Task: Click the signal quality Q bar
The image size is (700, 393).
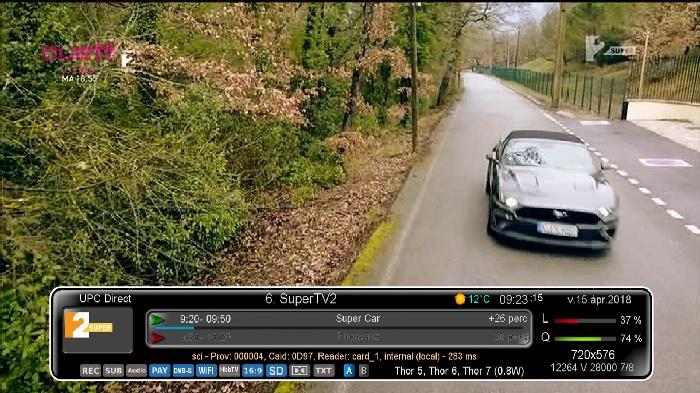Action: (585, 339)
